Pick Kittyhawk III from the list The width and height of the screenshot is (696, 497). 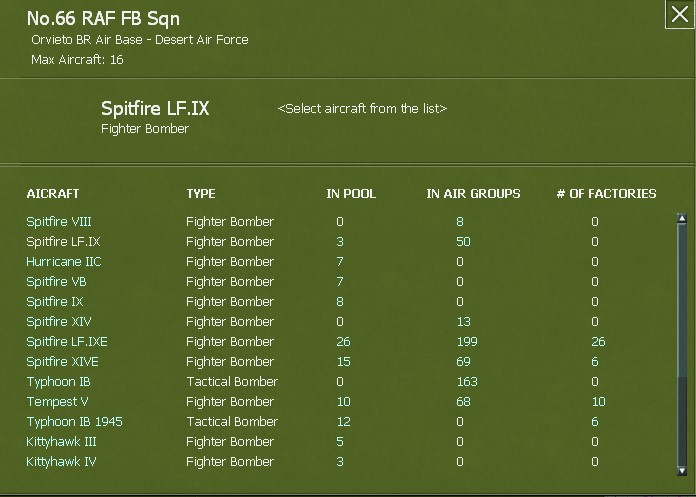(x=62, y=442)
